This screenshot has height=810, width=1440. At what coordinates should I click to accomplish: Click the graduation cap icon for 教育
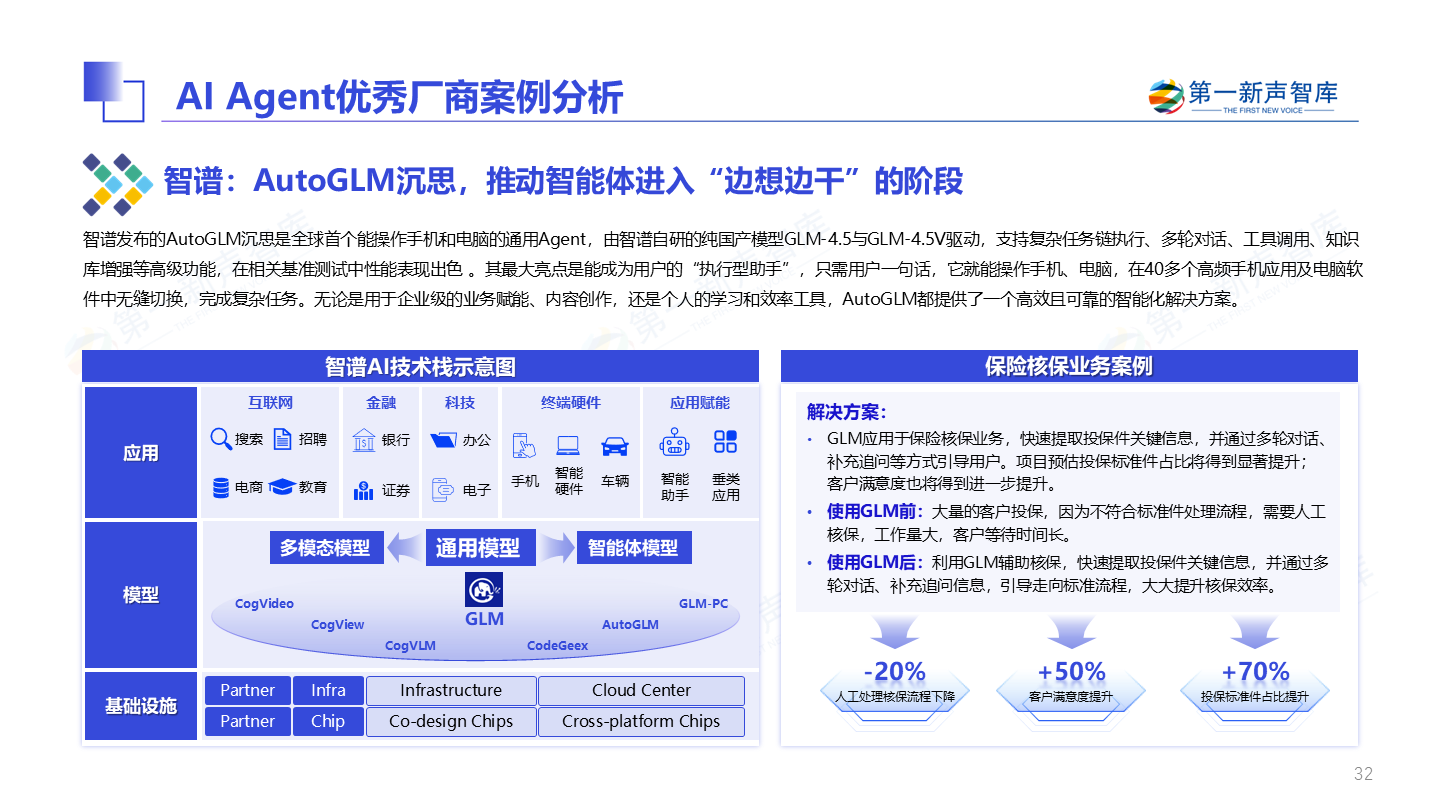(x=281, y=487)
